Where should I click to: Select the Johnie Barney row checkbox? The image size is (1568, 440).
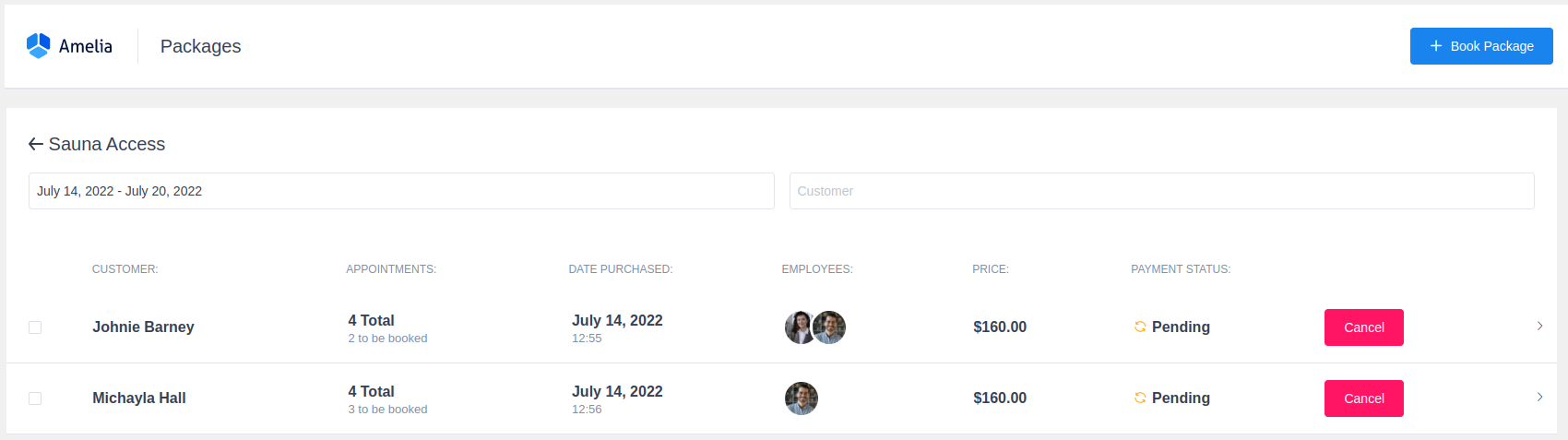click(x=35, y=327)
